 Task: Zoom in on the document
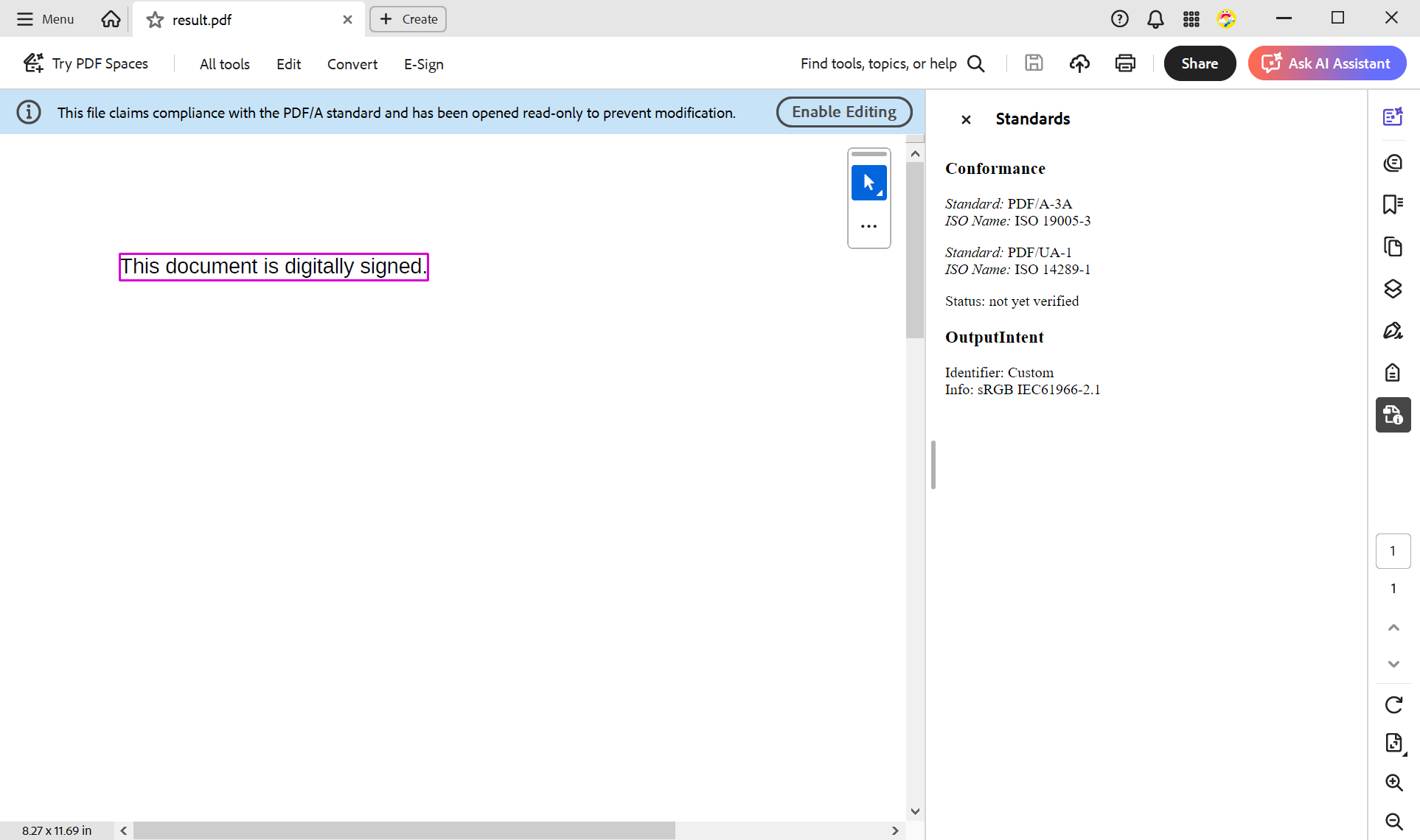(x=1393, y=783)
